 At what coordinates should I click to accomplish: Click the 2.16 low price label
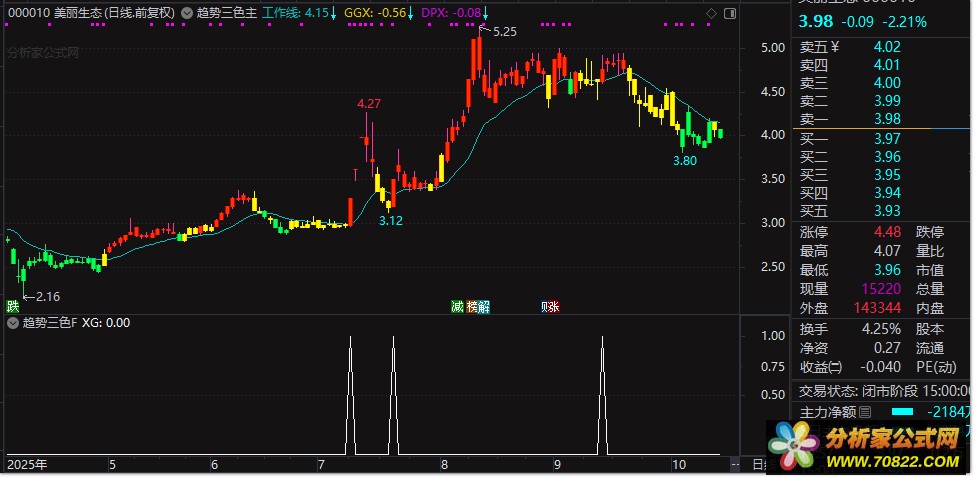coord(48,297)
